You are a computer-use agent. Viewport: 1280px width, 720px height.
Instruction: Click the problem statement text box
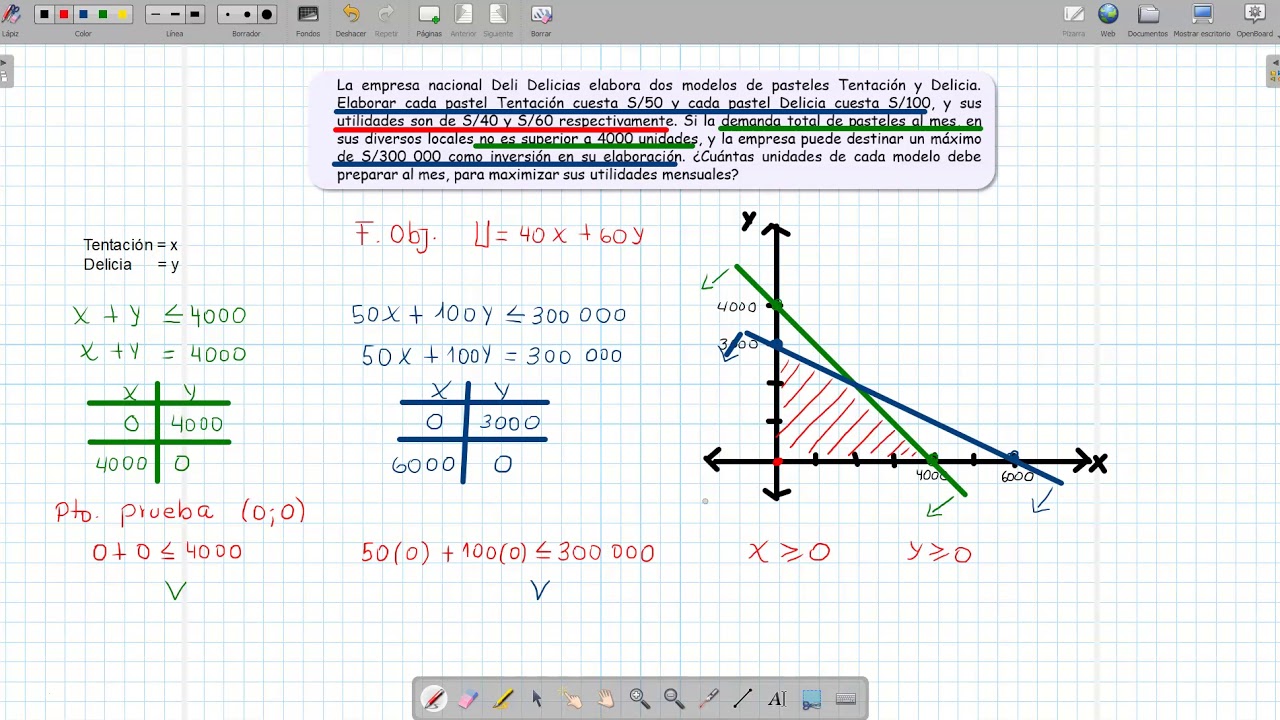[652, 130]
